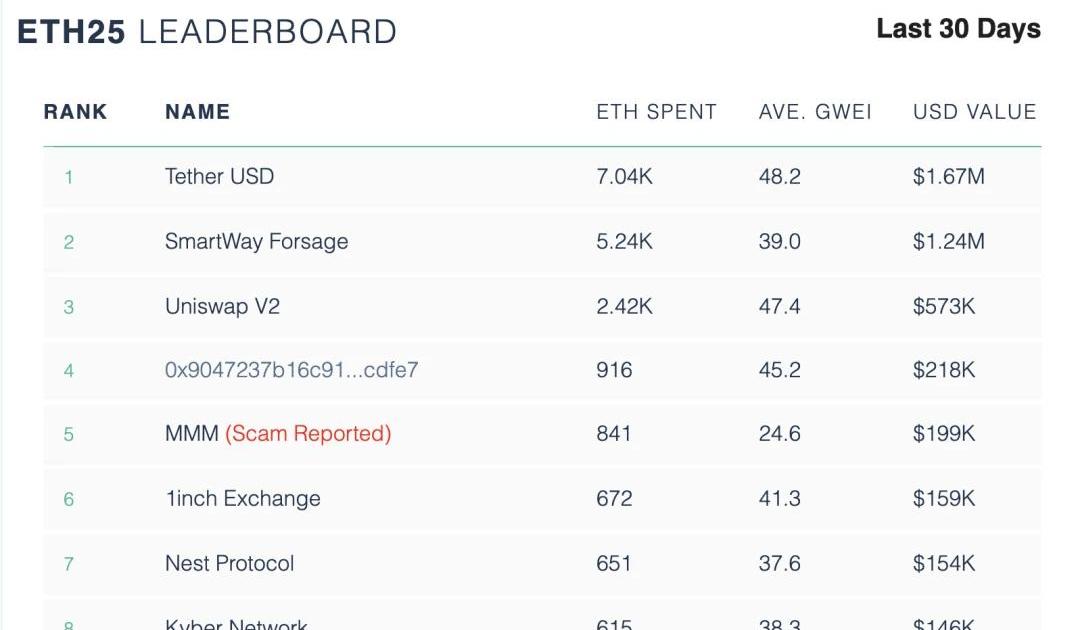Click 1inch Exchange's 41.3 gwei value
Viewport: 1078px width, 630px height.
click(x=779, y=499)
